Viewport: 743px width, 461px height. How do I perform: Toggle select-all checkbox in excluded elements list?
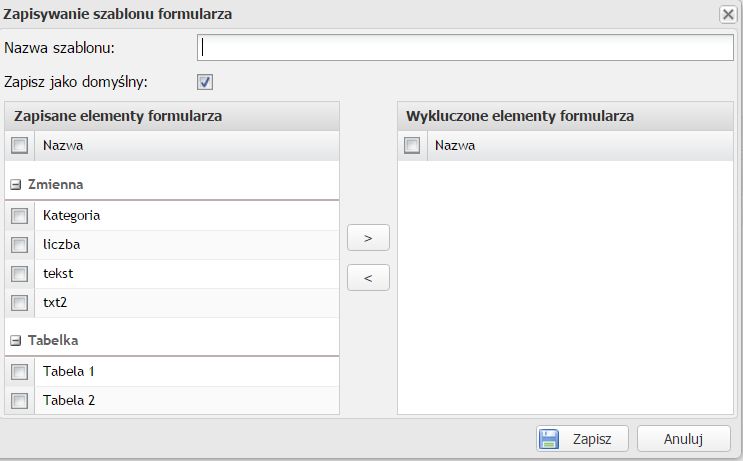click(412, 146)
